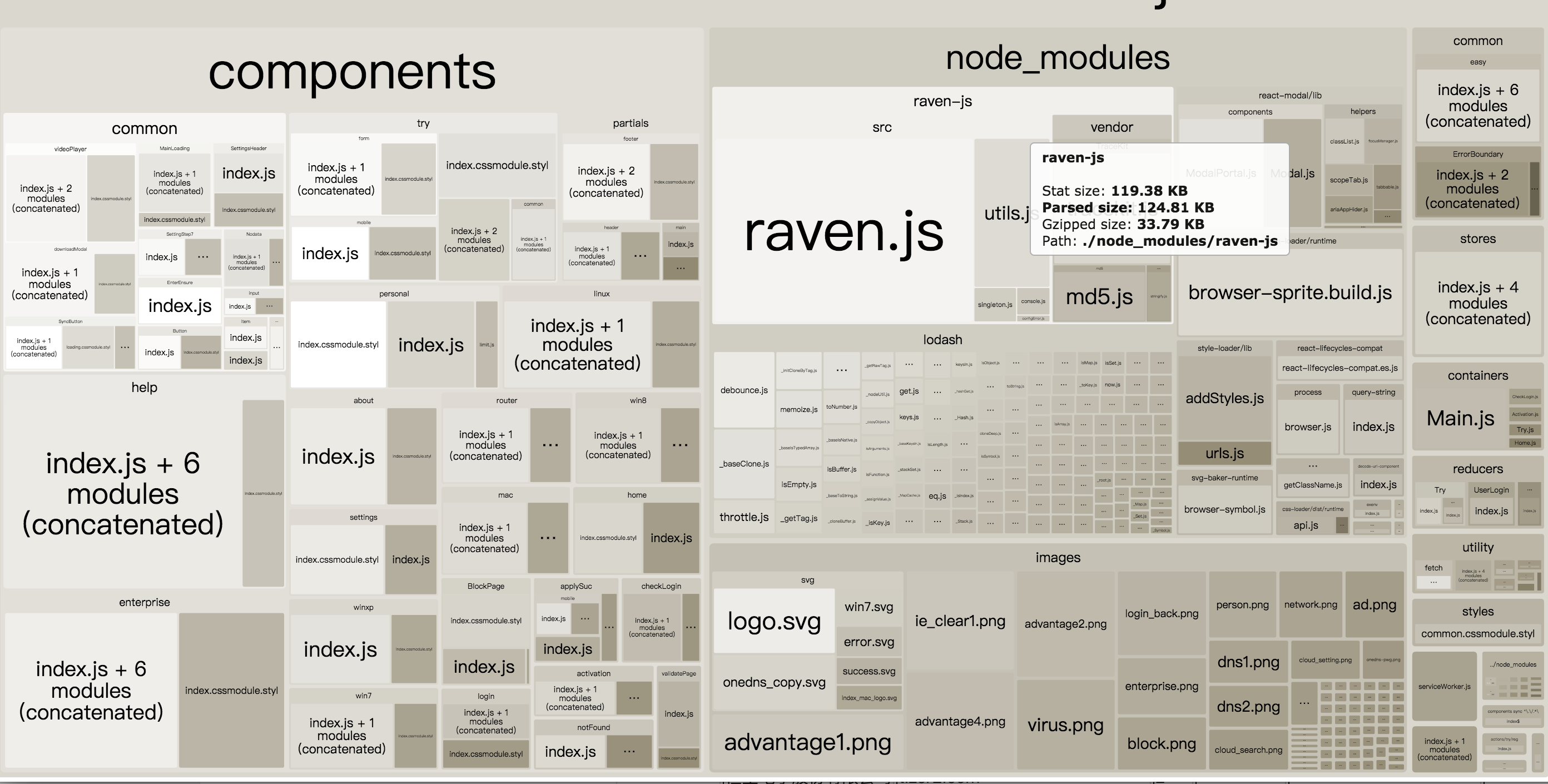Click the addStyles.js module block

point(1224,398)
